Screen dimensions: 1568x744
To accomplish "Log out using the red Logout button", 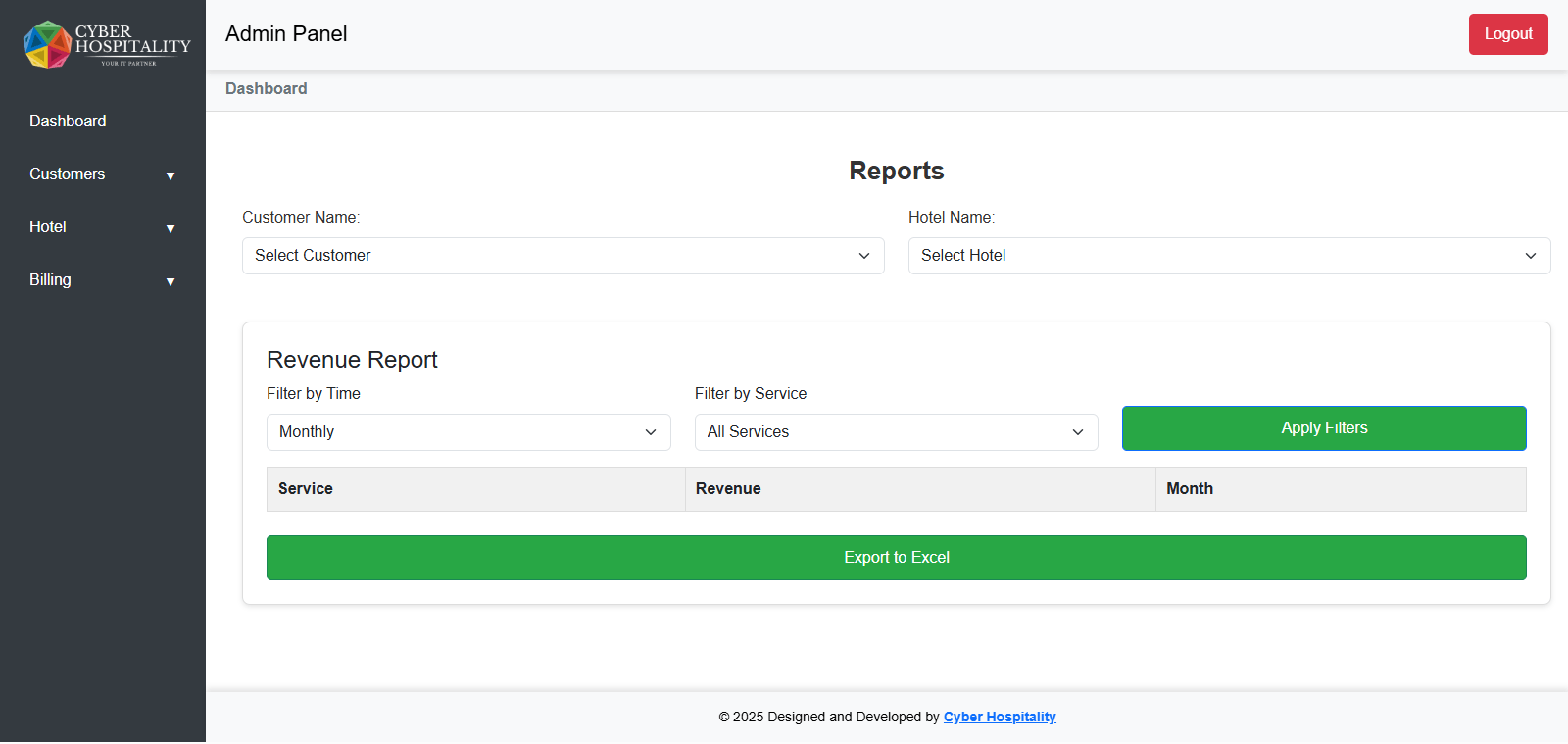I will click(1507, 34).
